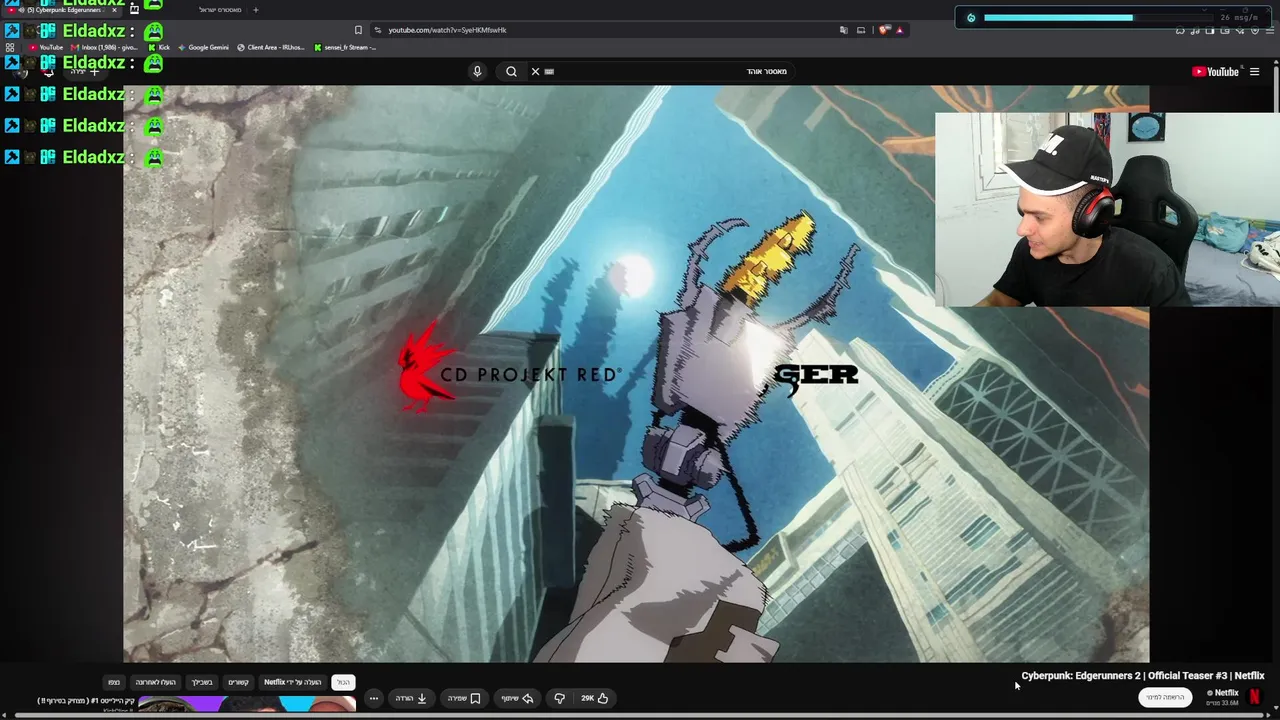Image resolution: width=1280 pixels, height=720 pixels.
Task: Select the highlighted first filter chip under video
Action: pos(343,682)
